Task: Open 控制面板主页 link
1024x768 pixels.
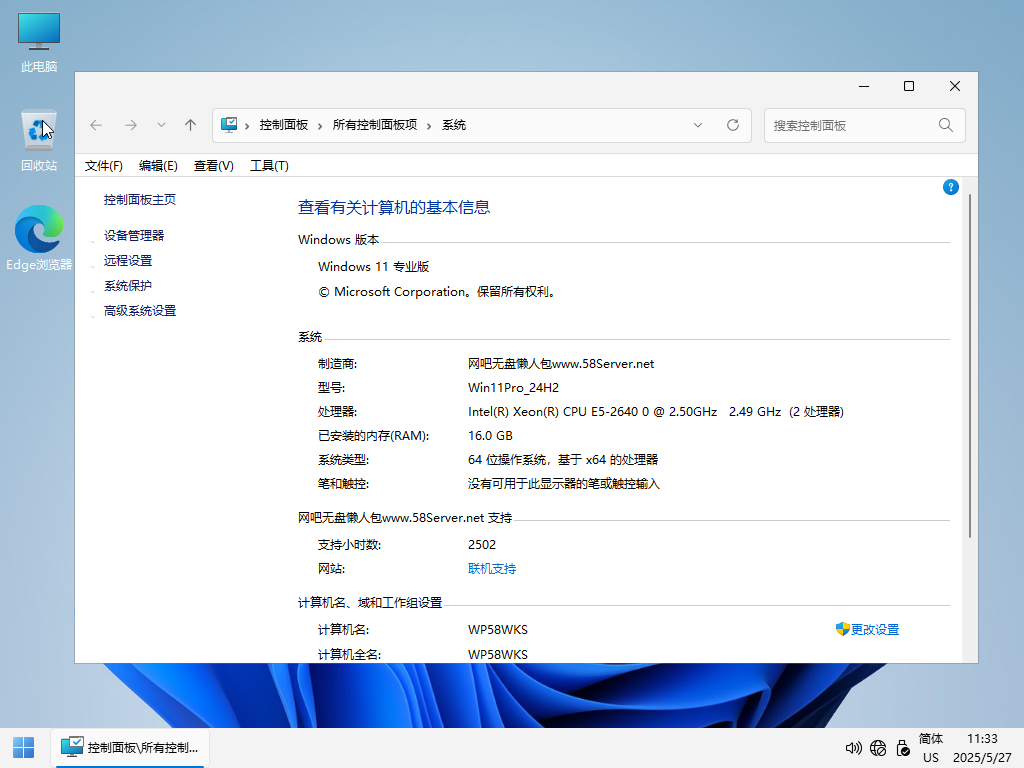Action: (140, 200)
